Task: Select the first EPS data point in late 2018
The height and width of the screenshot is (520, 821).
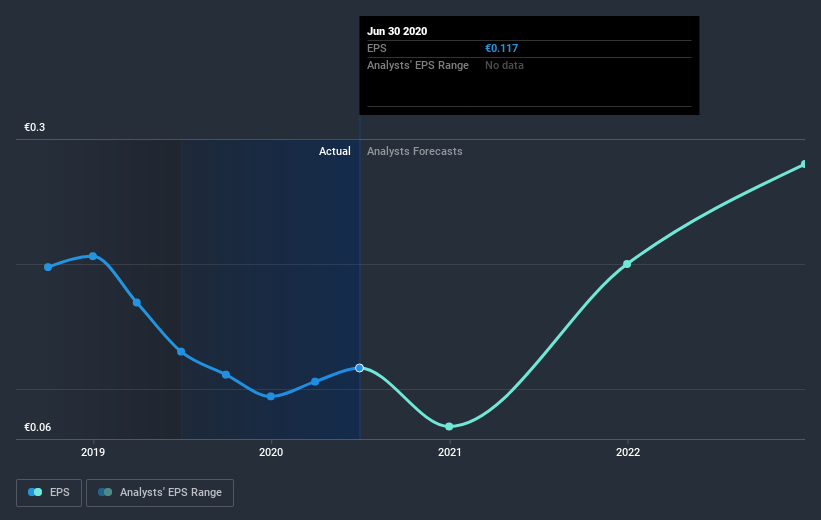Action: click(48, 267)
